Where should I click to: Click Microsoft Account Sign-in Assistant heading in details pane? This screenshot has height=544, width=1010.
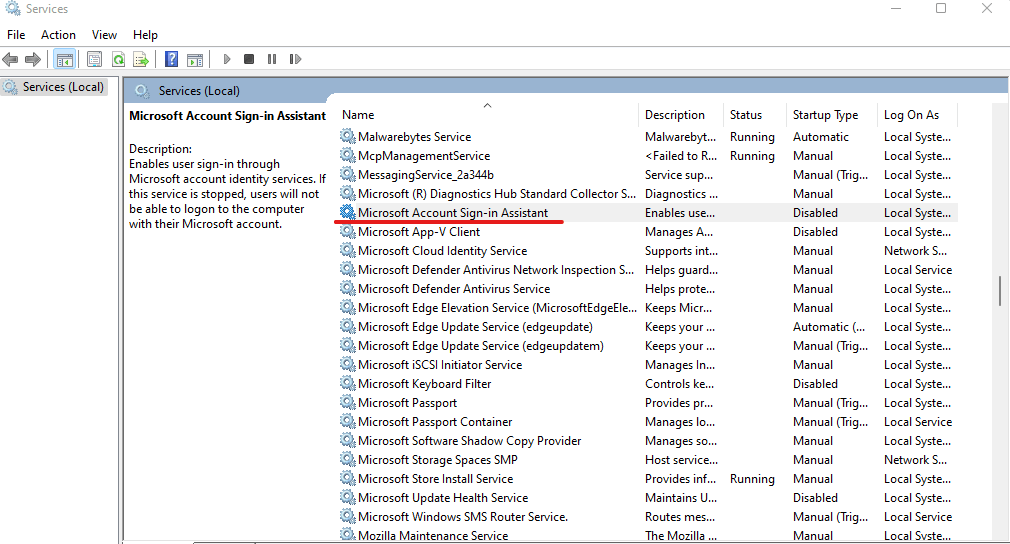[x=227, y=116]
